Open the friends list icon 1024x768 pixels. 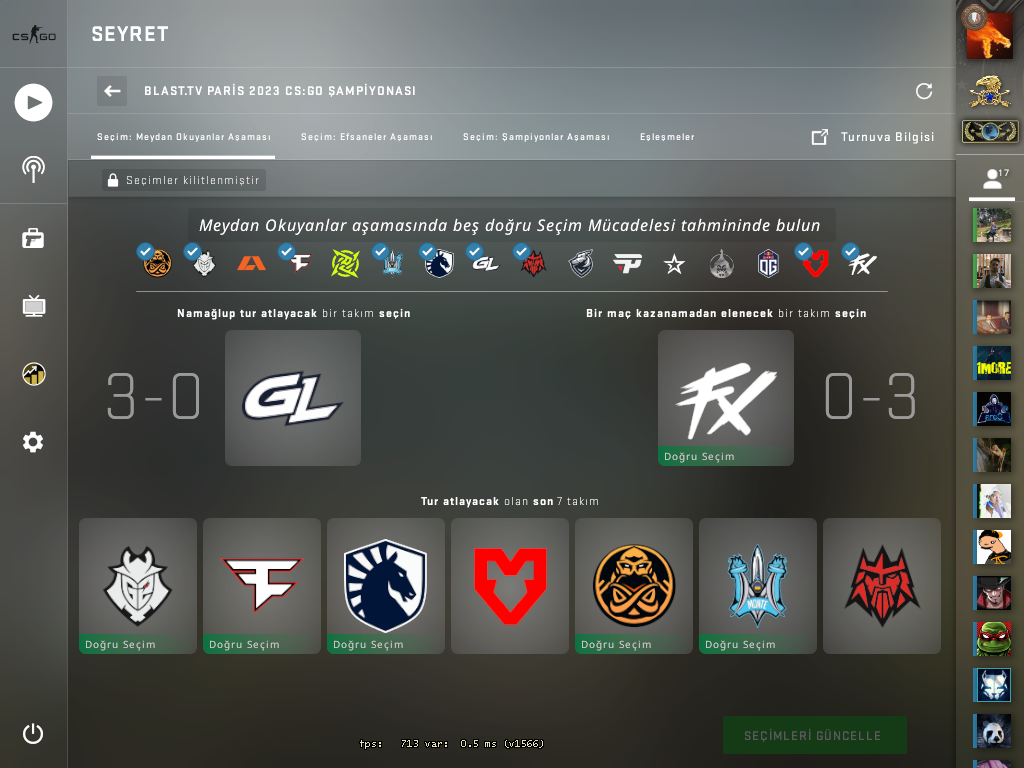point(992,179)
